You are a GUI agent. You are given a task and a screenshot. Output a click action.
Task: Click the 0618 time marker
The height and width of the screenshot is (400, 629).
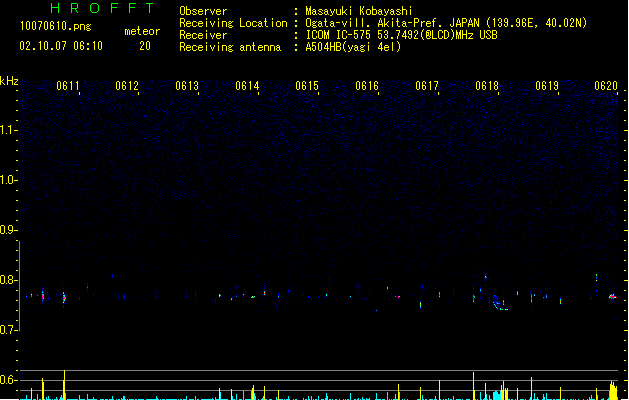(487, 86)
